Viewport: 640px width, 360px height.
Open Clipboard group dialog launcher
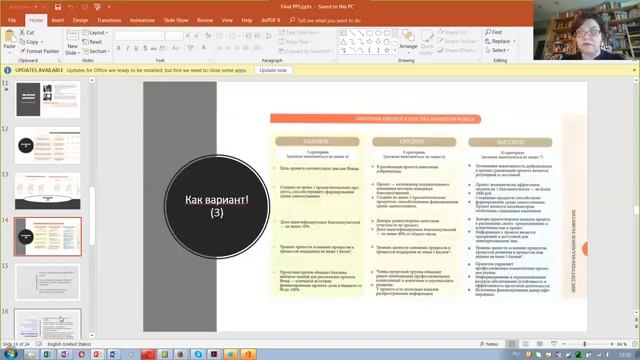[x=59, y=60]
